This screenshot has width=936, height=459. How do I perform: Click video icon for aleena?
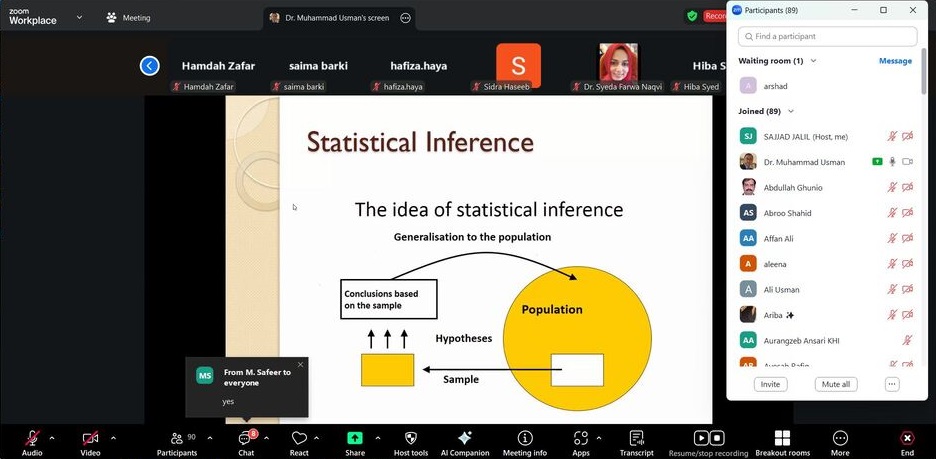pos(907,264)
